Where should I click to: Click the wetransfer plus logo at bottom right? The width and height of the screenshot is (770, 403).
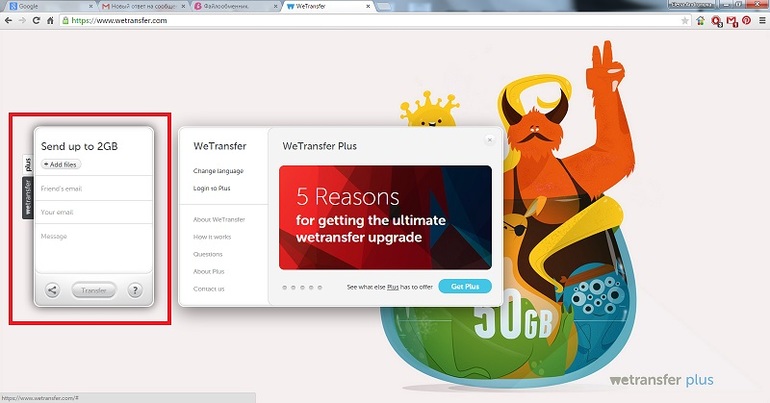(x=661, y=380)
